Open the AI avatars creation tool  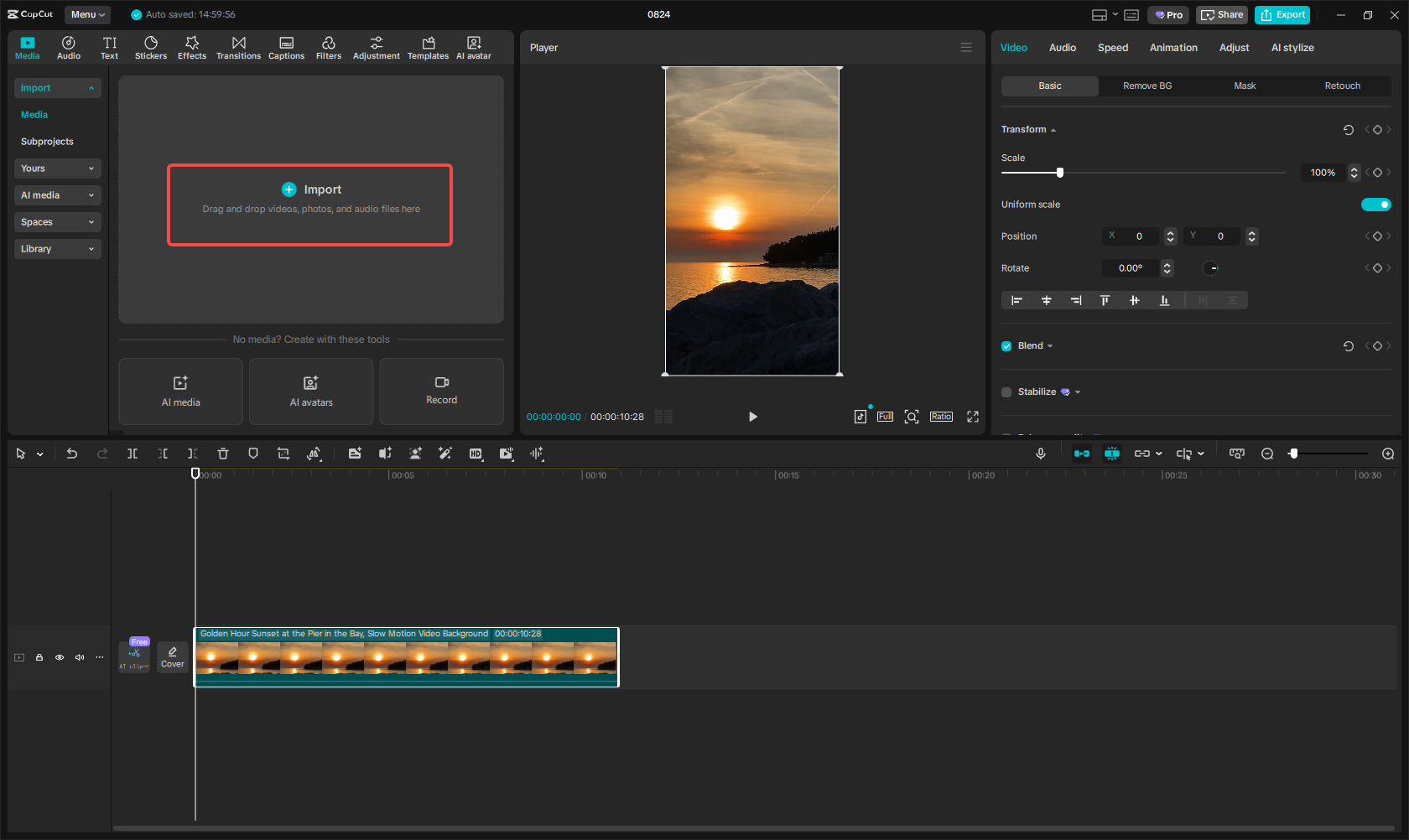coord(310,391)
